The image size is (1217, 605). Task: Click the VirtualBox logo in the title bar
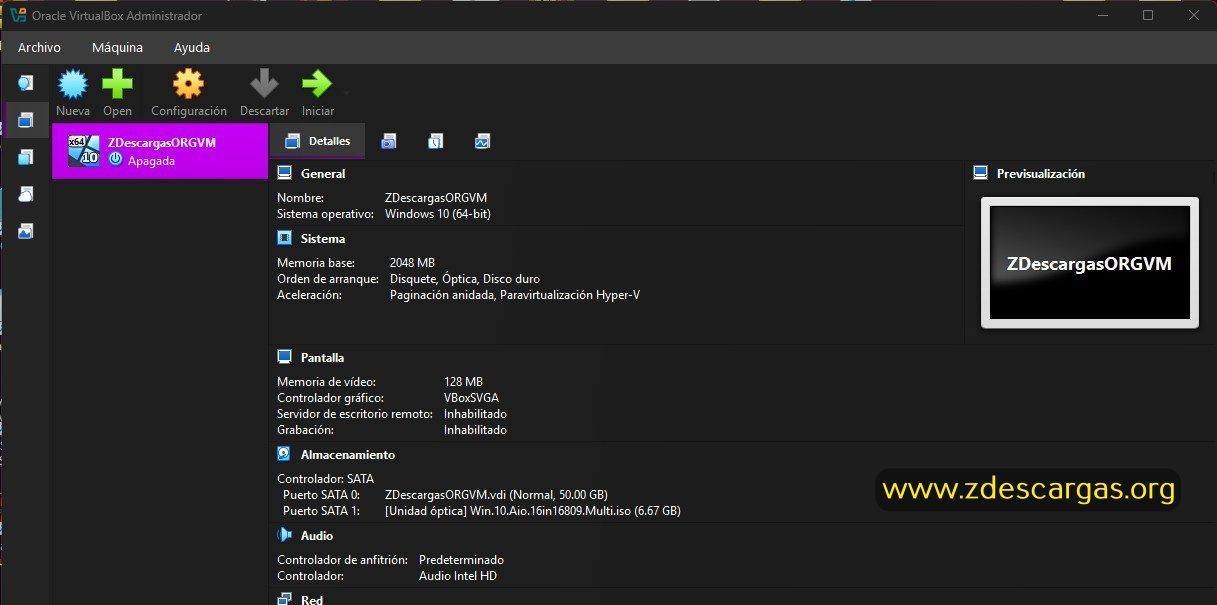click(x=17, y=15)
